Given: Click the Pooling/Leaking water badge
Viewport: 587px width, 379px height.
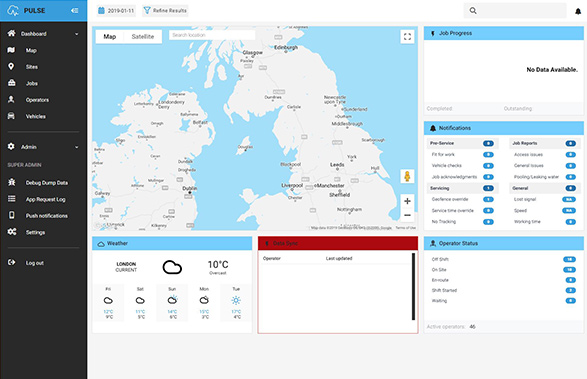Looking at the screenshot, I should point(571,177).
